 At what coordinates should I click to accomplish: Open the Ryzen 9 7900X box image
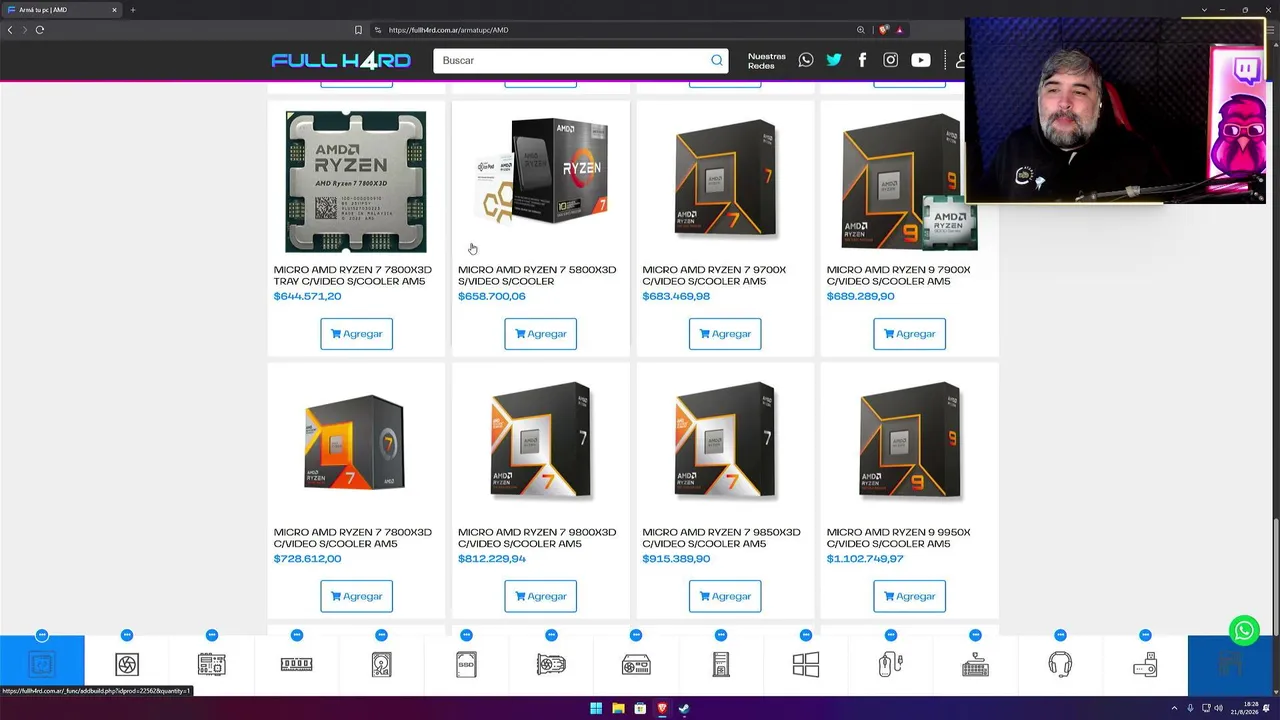908,181
